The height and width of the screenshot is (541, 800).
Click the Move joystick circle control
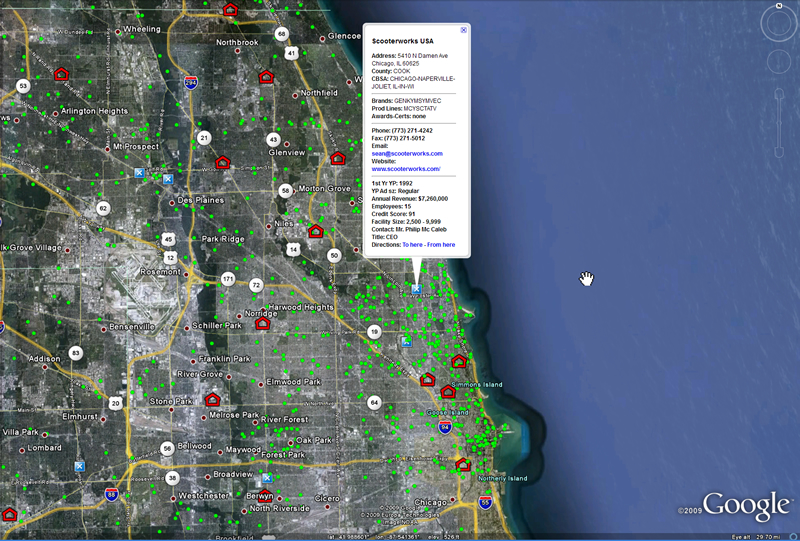click(779, 61)
